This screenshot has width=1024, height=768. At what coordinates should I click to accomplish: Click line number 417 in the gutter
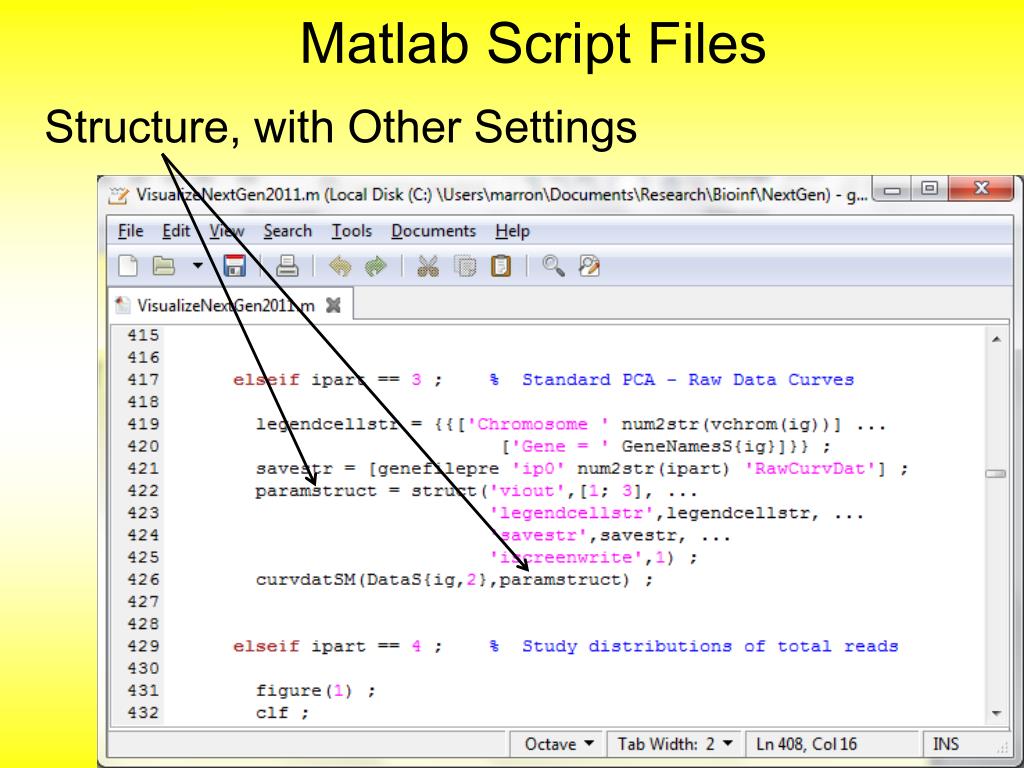click(143, 379)
